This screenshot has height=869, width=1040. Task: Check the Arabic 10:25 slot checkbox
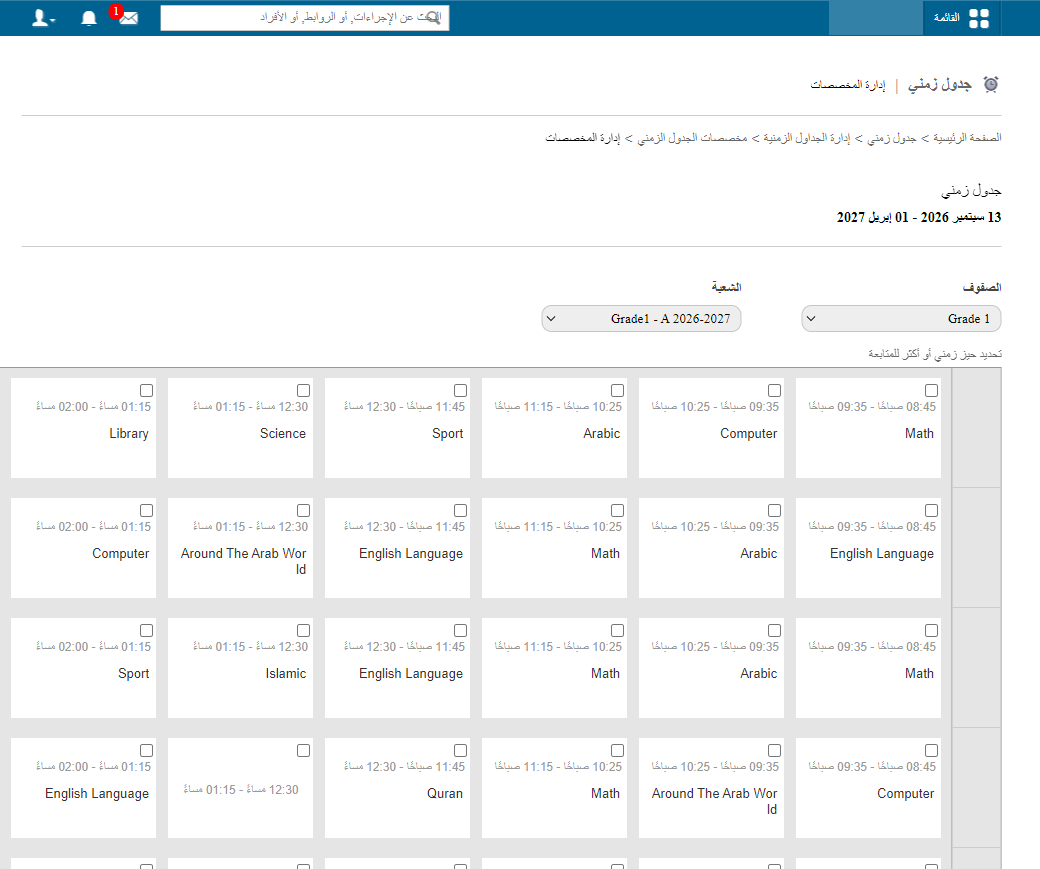pos(618,391)
